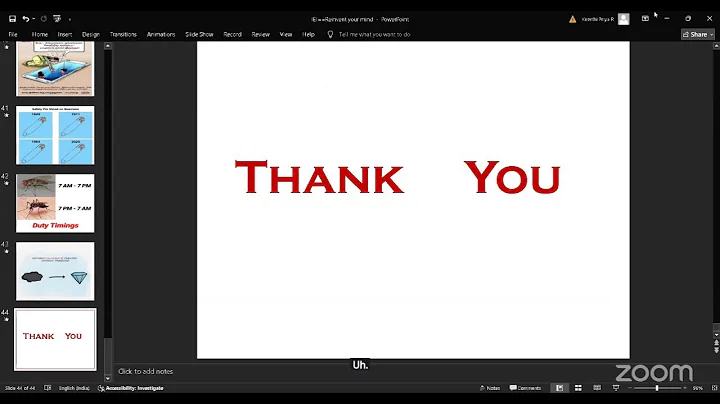Viewport: 720px width, 404px height.
Task: Switch to Reading View icon
Action: coord(597,388)
